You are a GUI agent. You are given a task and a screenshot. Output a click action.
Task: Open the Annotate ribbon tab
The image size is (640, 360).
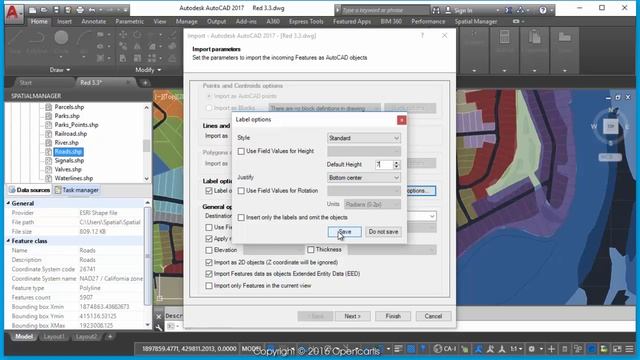(93, 21)
